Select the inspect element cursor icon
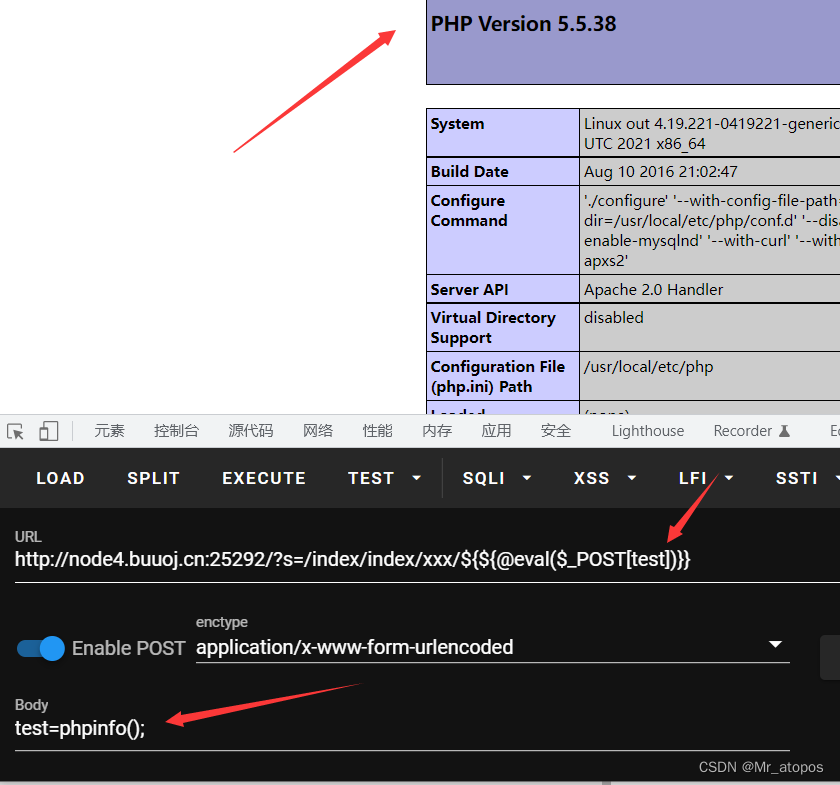840x785 pixels. 15,430
